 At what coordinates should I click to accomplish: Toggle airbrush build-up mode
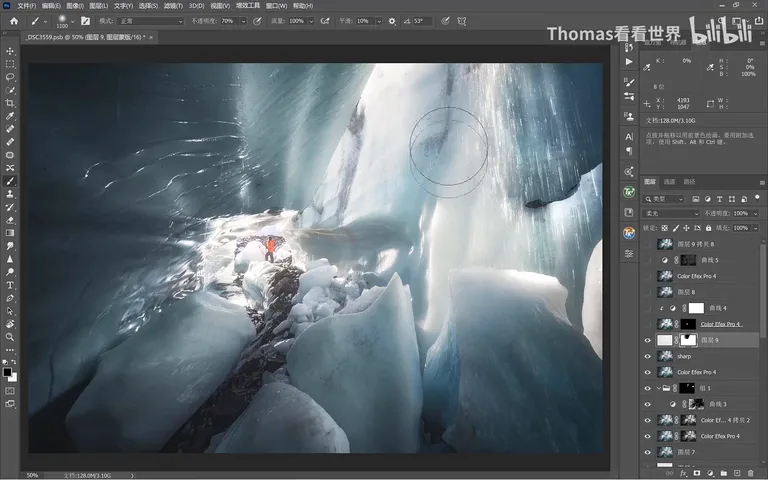(325, 21)
